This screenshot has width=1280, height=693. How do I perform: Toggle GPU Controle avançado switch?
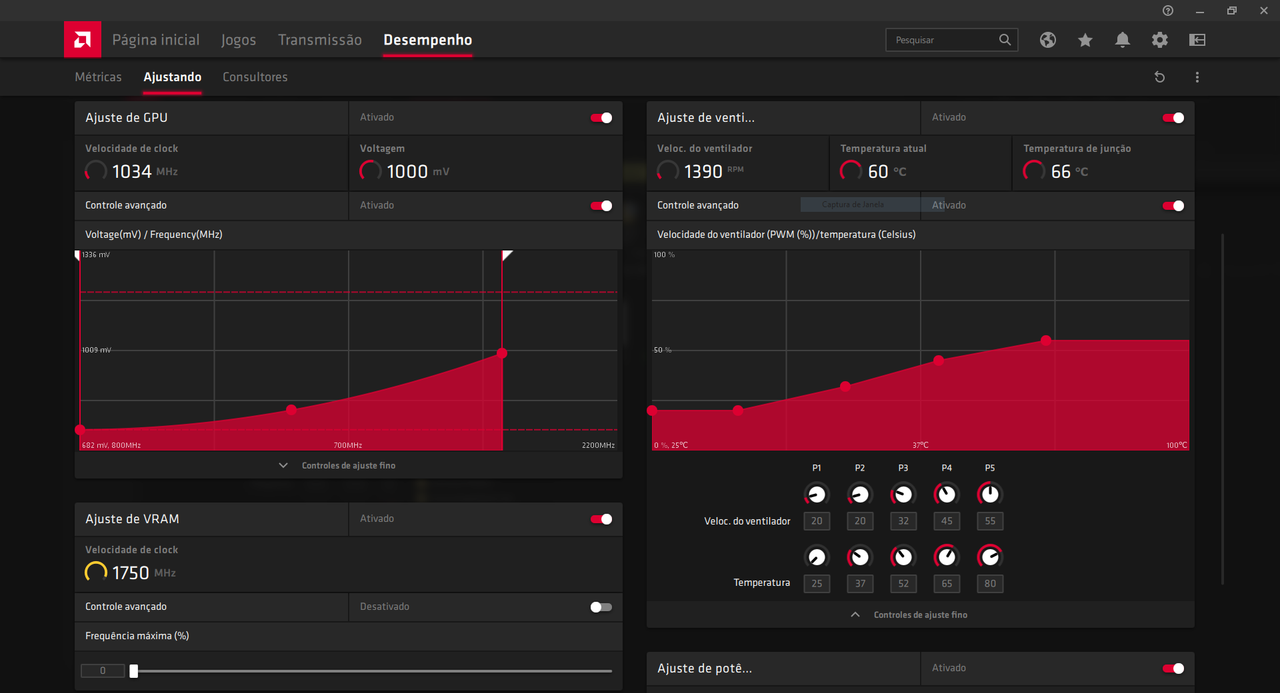601,206
